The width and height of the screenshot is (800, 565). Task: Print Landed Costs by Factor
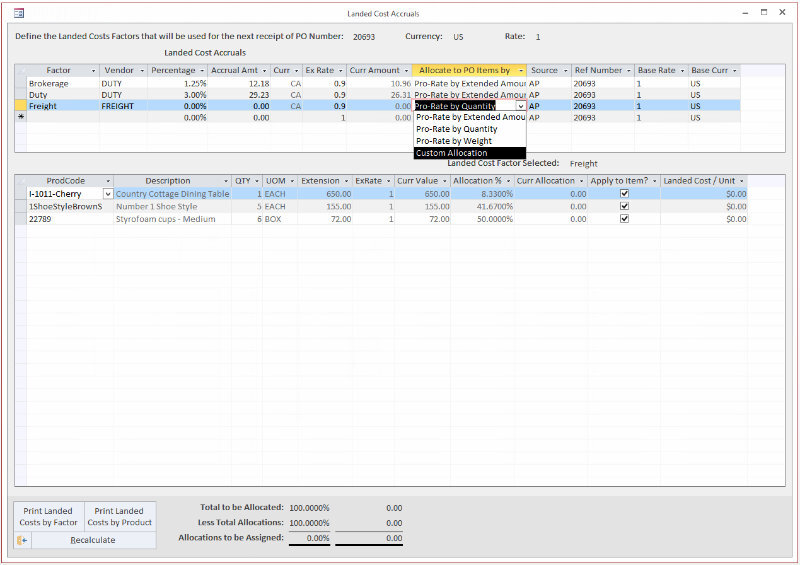48,516
